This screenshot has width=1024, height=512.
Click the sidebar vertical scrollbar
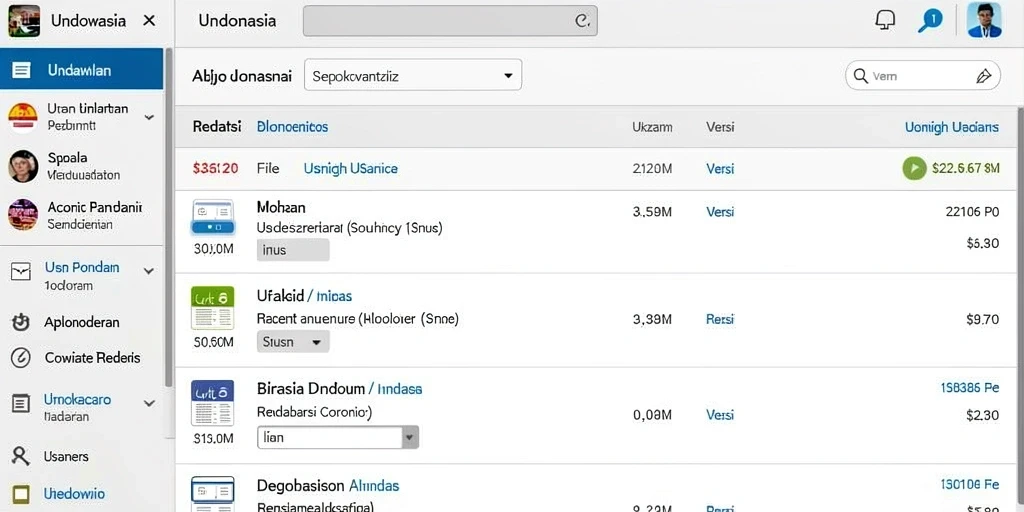[x=168, y=216]
